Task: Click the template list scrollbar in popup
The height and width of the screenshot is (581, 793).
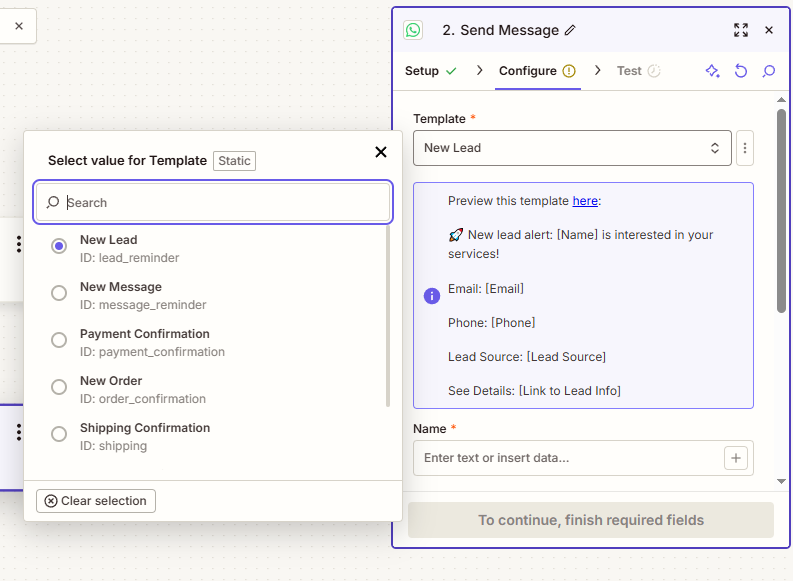Action: (x=388, y=316)
